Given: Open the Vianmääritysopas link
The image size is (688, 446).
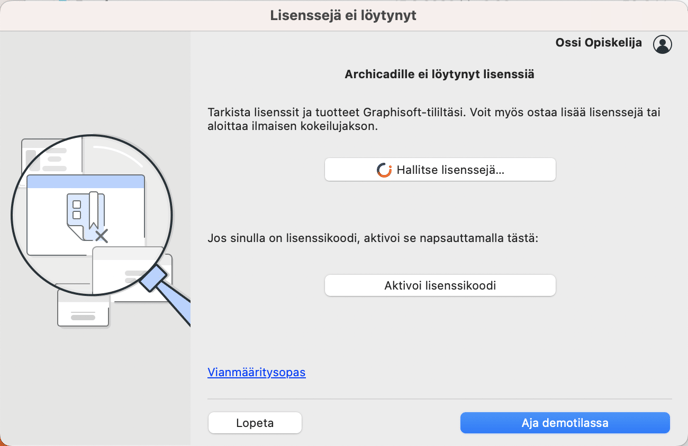Looking at the screenshot, I should tap(256, 372).
